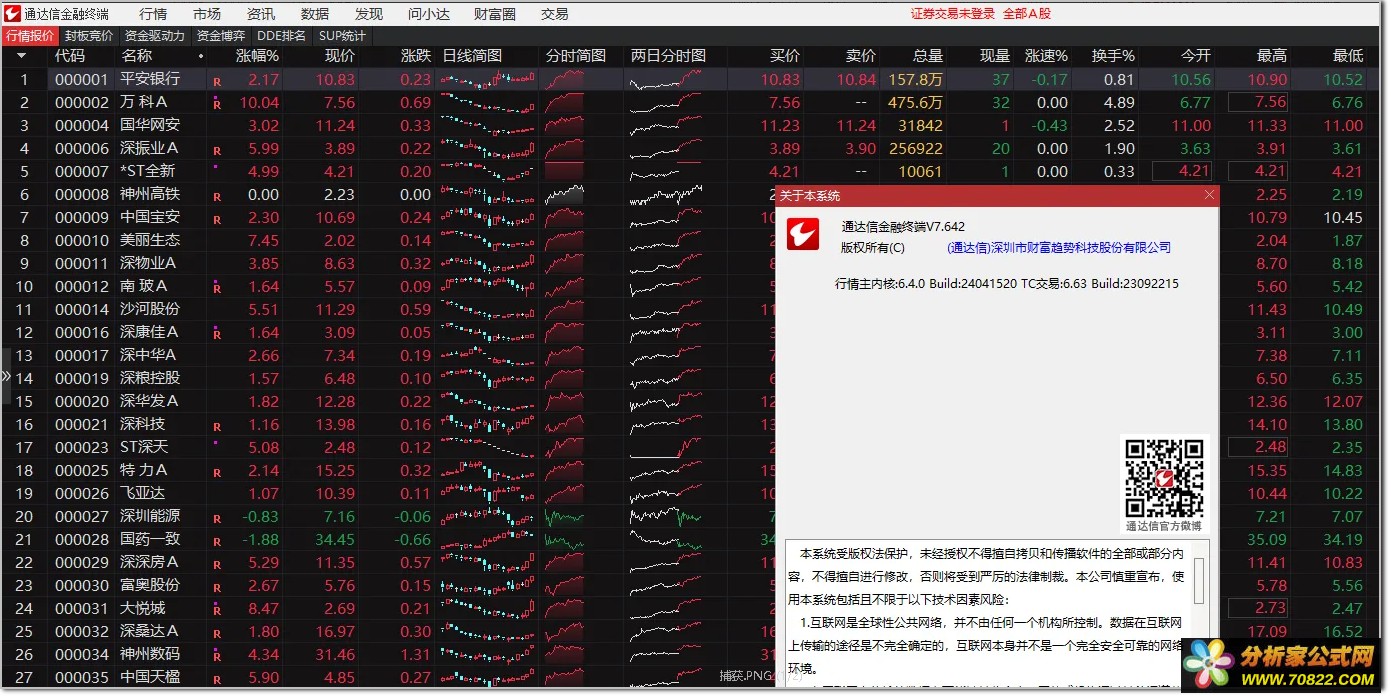Screen dimensions: 1391x696
Task: Select stock code 000001
Action: point(81,80)
